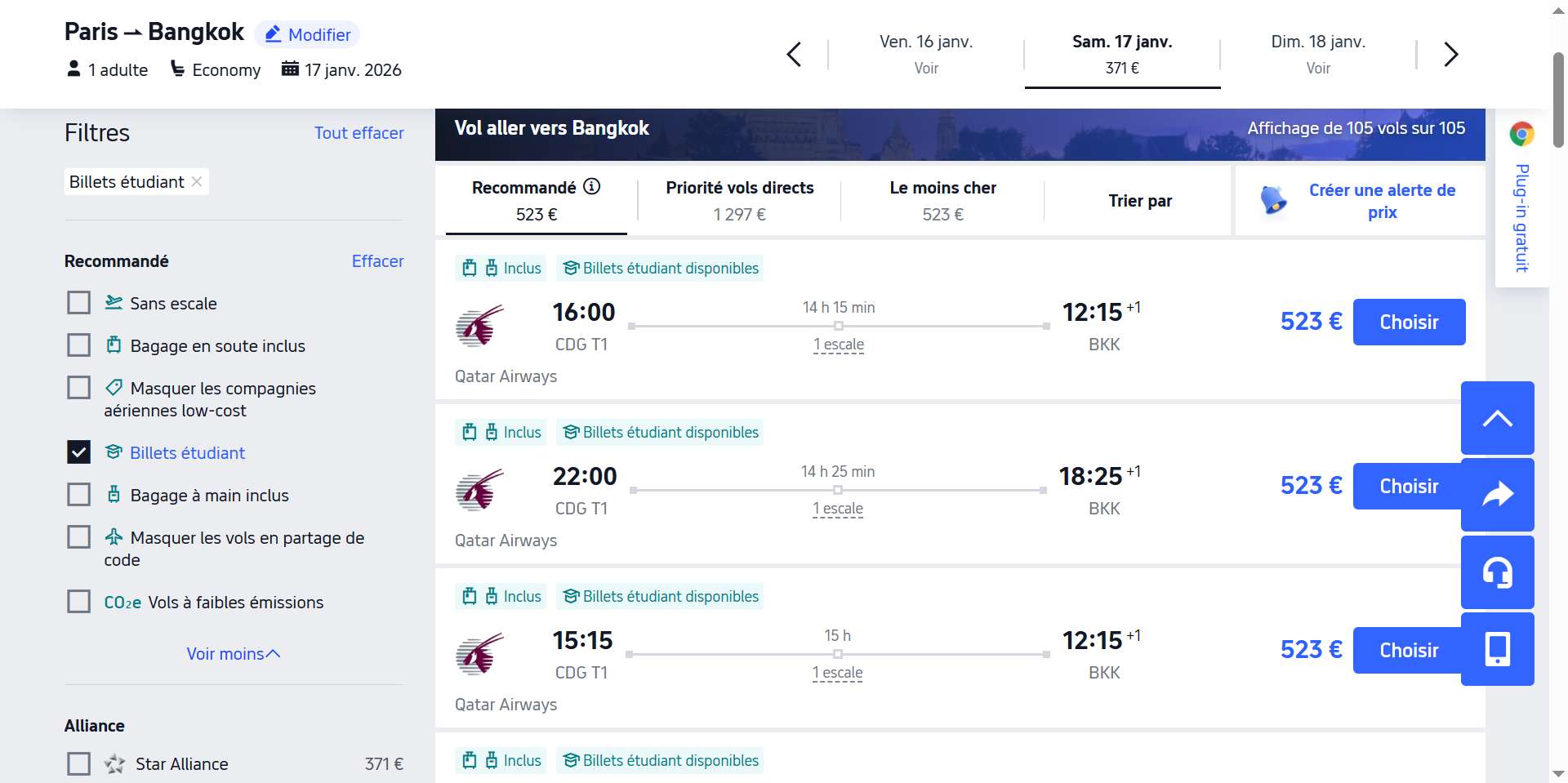Open support via the headset icon
Screen dimensions: 1568x783
[1497, 572]
